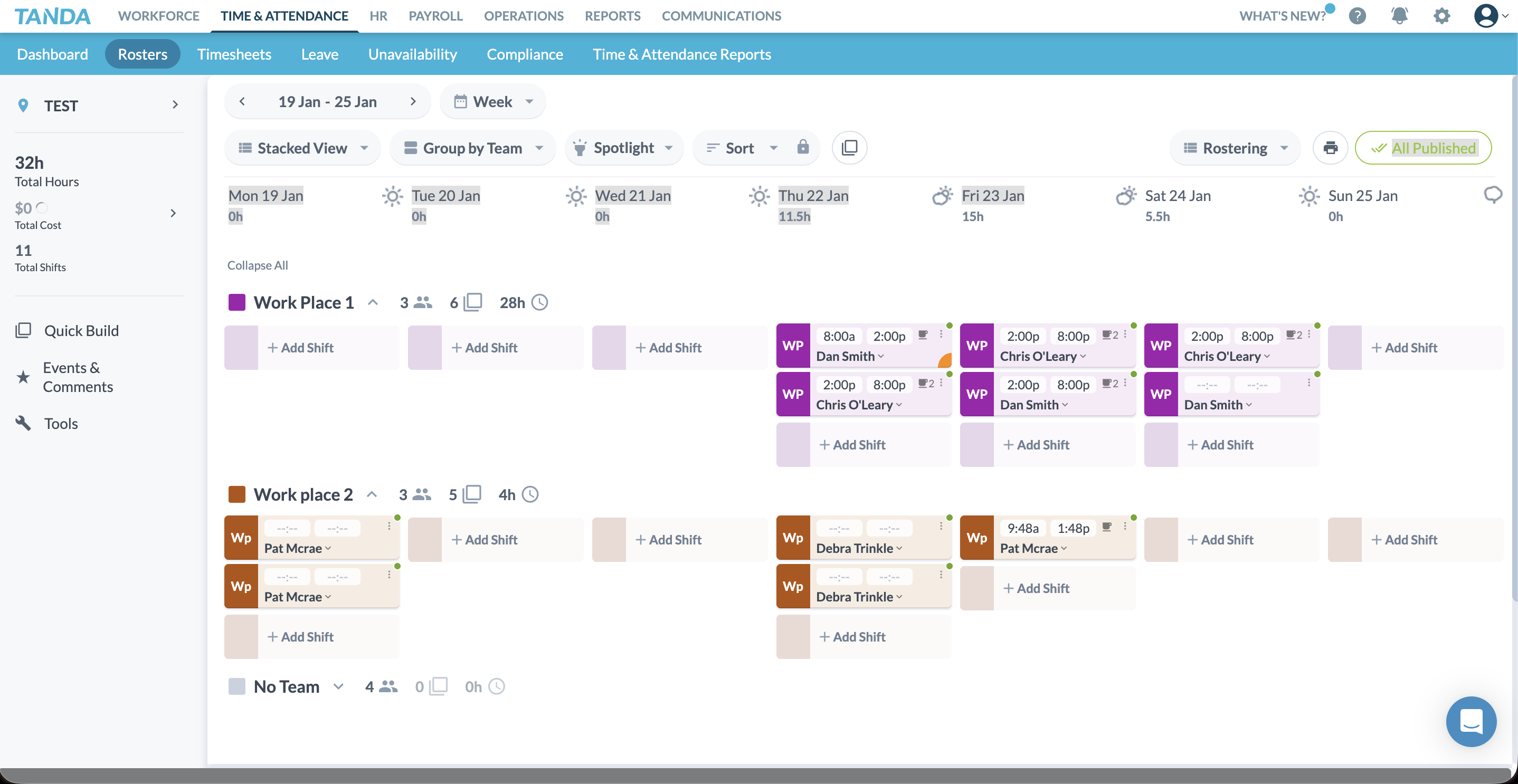Screen dimensions: 1518x784
Task: Click the coffee break icon on Dan Smith's 8:00a shift
Action: (x=923, y=336)
